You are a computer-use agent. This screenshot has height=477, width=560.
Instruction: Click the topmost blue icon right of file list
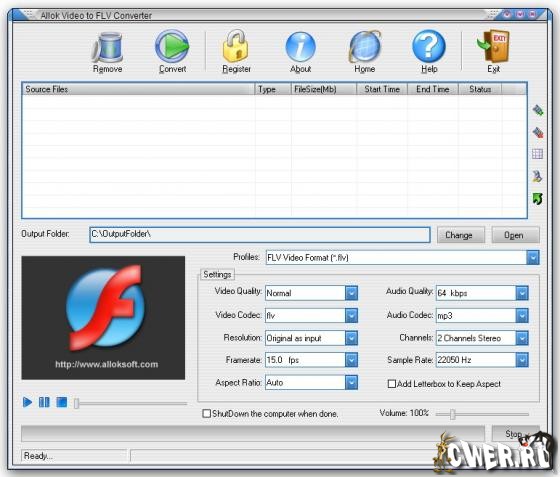538,110
